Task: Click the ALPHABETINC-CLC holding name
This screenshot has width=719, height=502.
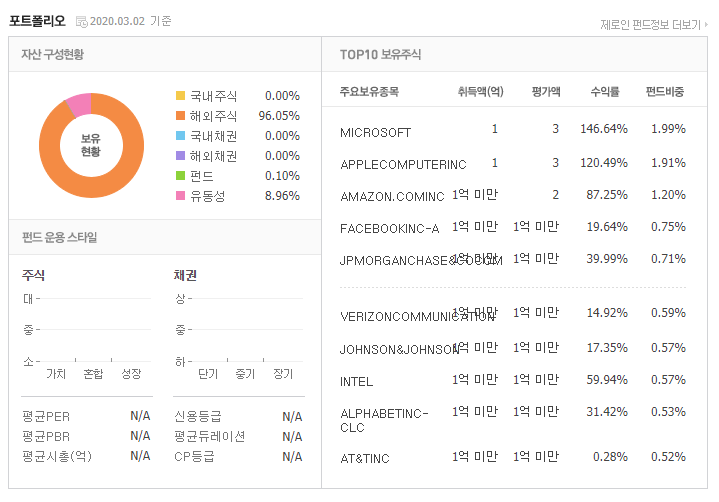Action: [384, 420]
